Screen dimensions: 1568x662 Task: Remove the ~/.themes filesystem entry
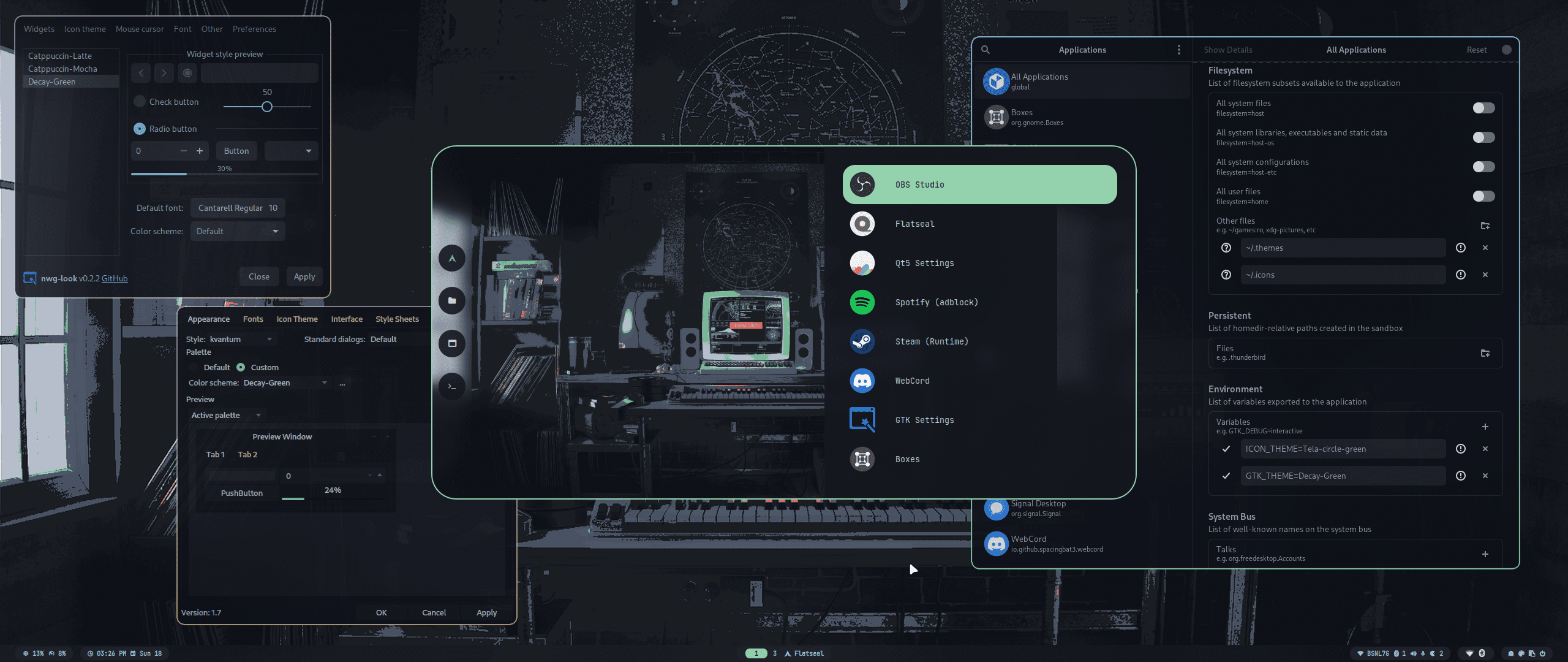(1485, 248)
